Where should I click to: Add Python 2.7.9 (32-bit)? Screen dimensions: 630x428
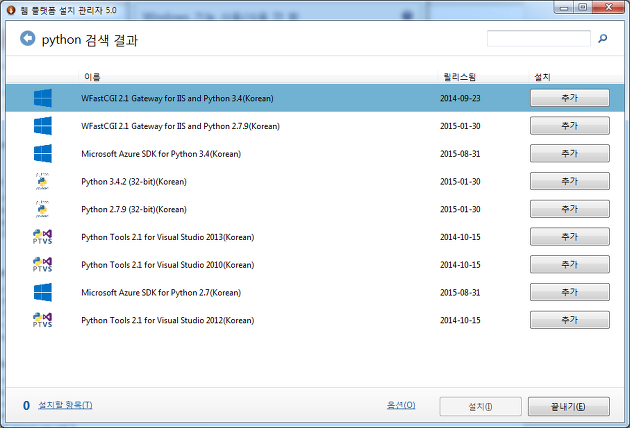point(570,209)
